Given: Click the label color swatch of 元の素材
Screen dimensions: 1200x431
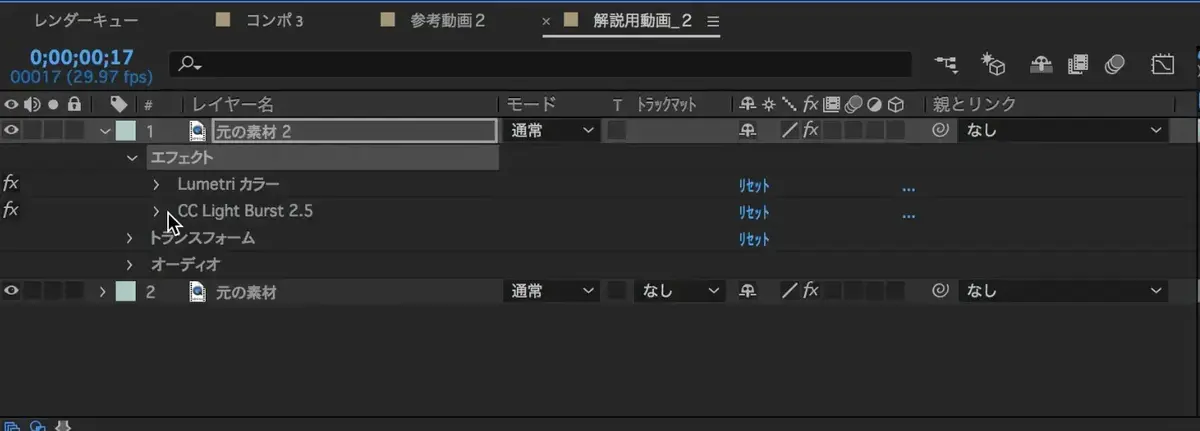Looking at the screenshot, I should (125, 291).
